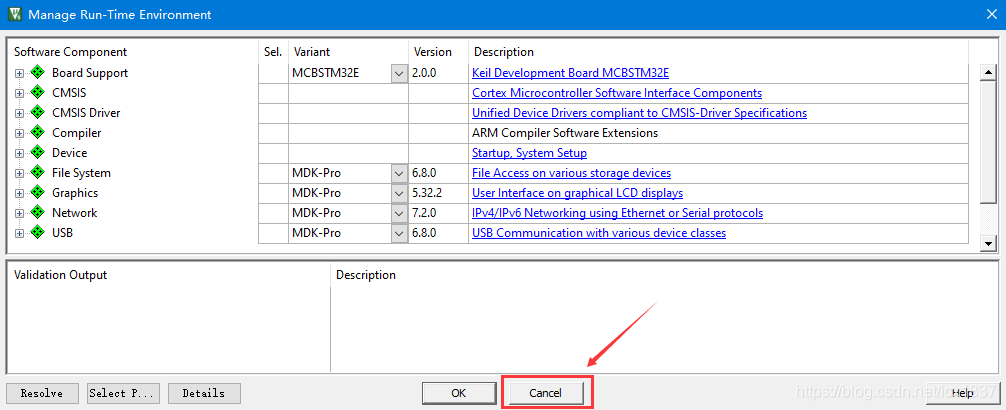Image resolution: width=1006 pixels, height=410 pixels.
Task: Expand the Compiler tree node
Action: 19,133
